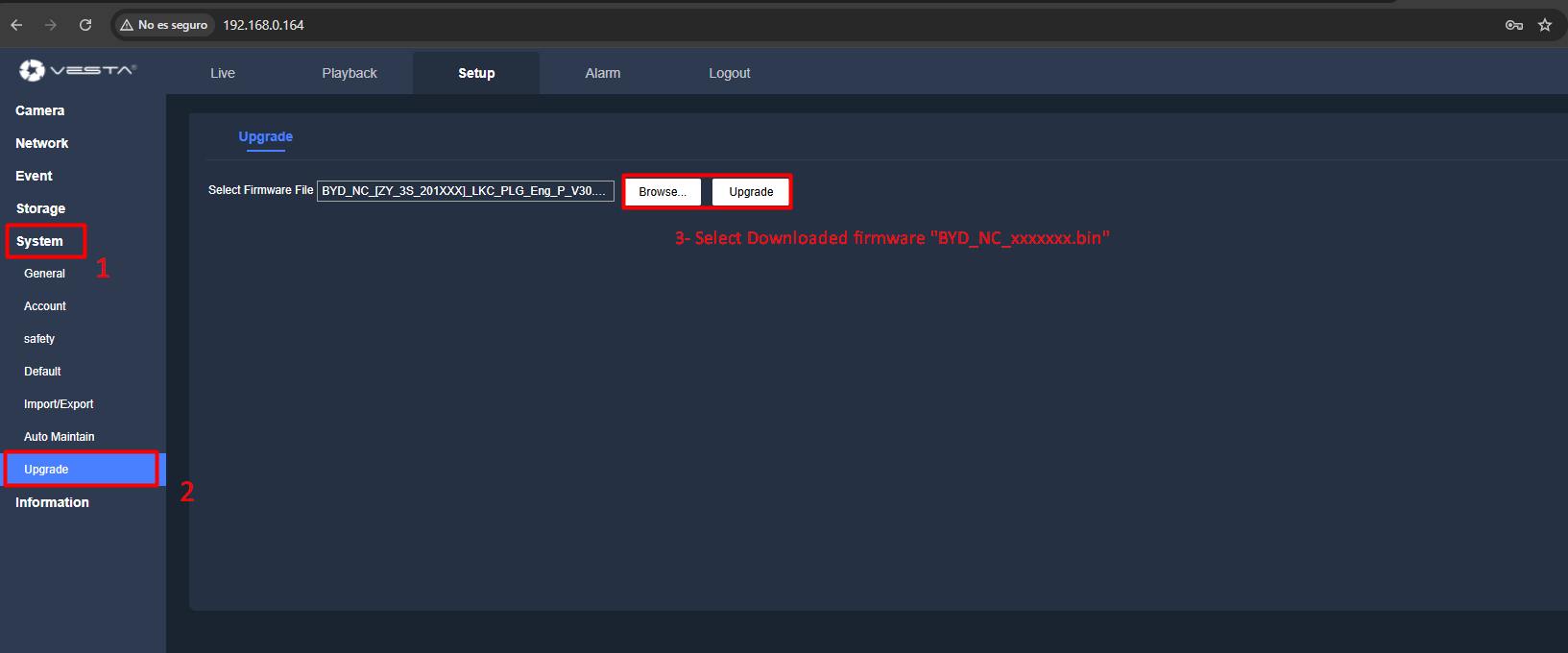Screen dimensions: 1568x653
Task: Click the Select Firmware File path field
Action: point(465,191)
